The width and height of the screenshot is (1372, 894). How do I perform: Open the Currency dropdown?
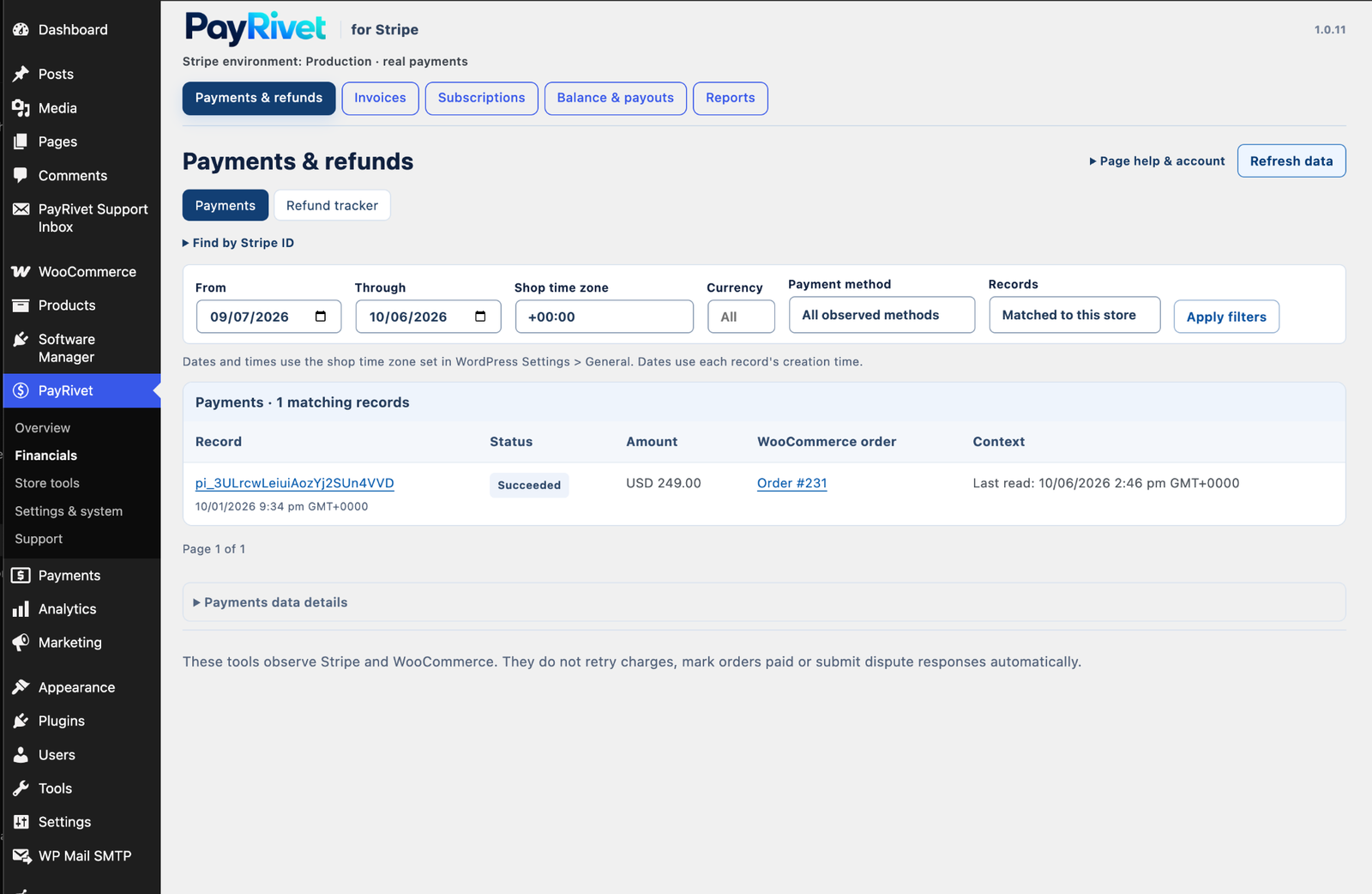(x=741, y=317)
